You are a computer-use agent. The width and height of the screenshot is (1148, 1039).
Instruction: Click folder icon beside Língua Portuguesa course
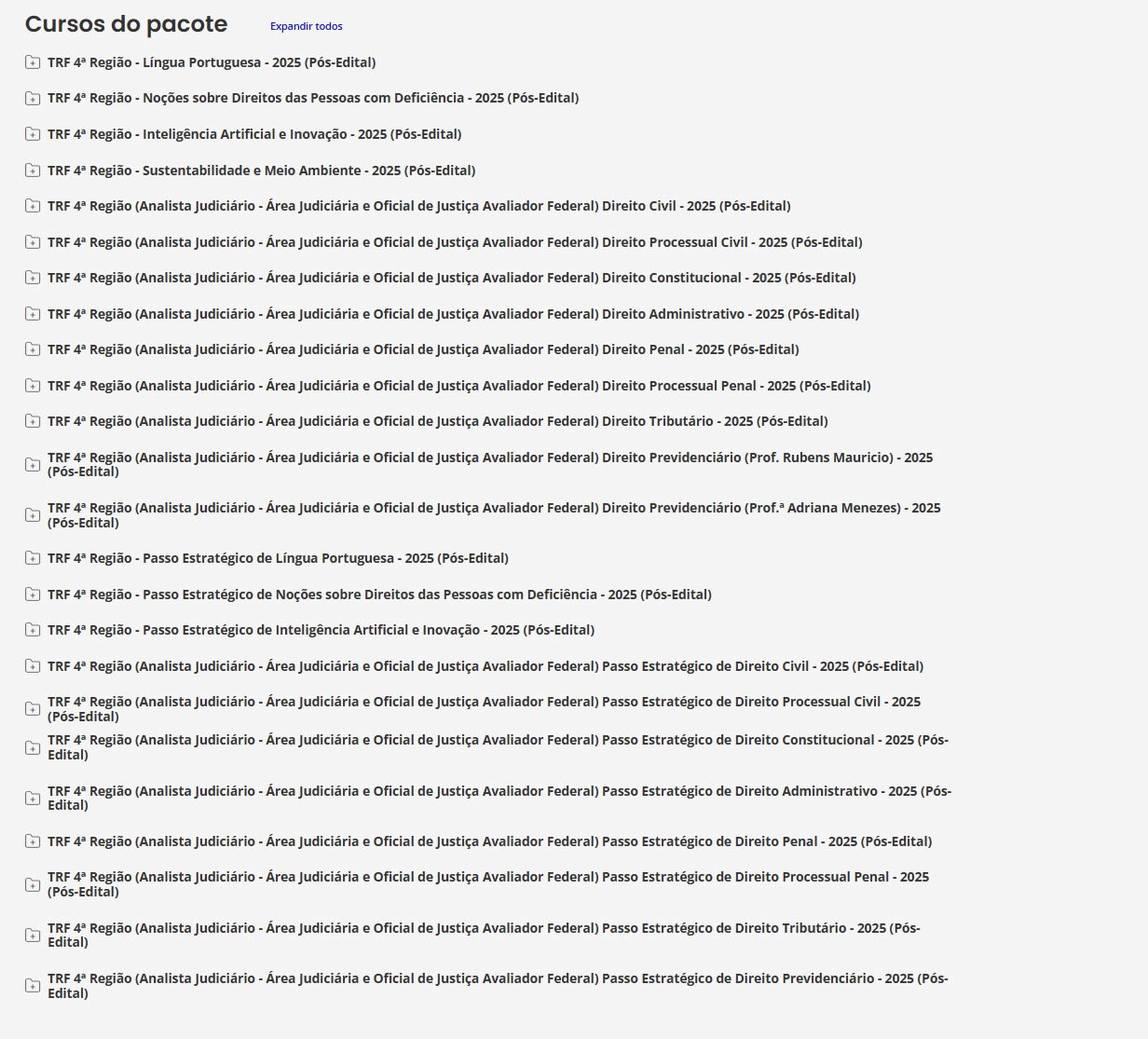click(x=33, y=62)
